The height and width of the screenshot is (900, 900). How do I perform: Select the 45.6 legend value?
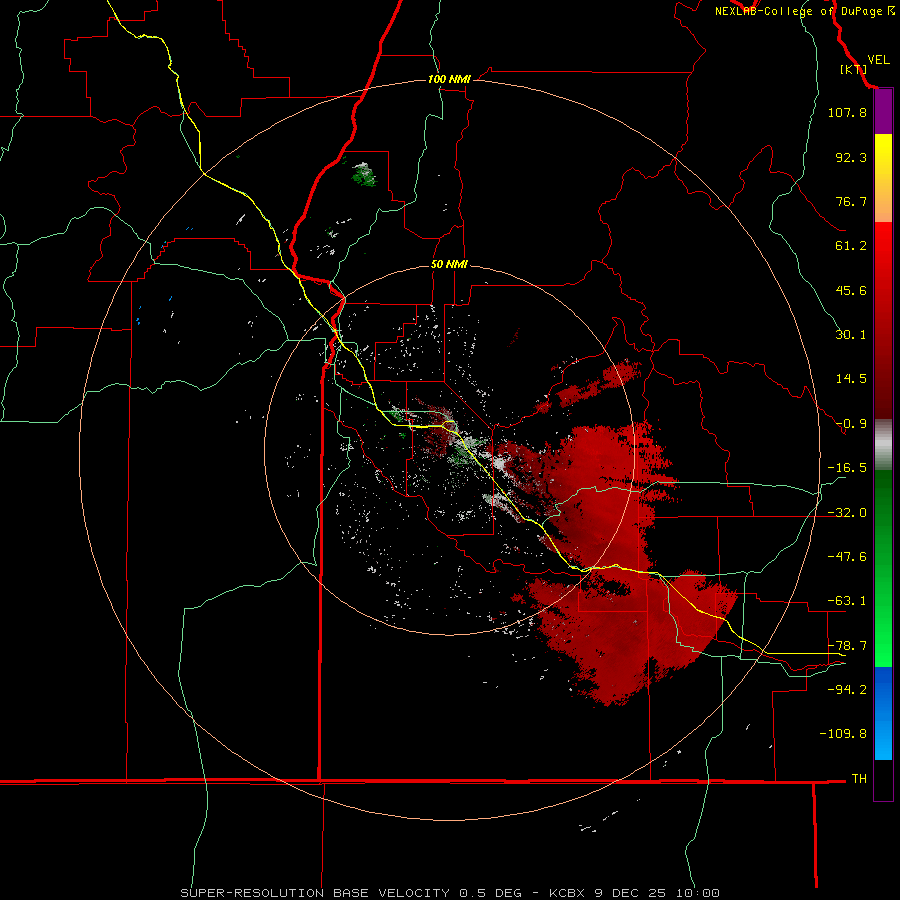tap(851, 290)
